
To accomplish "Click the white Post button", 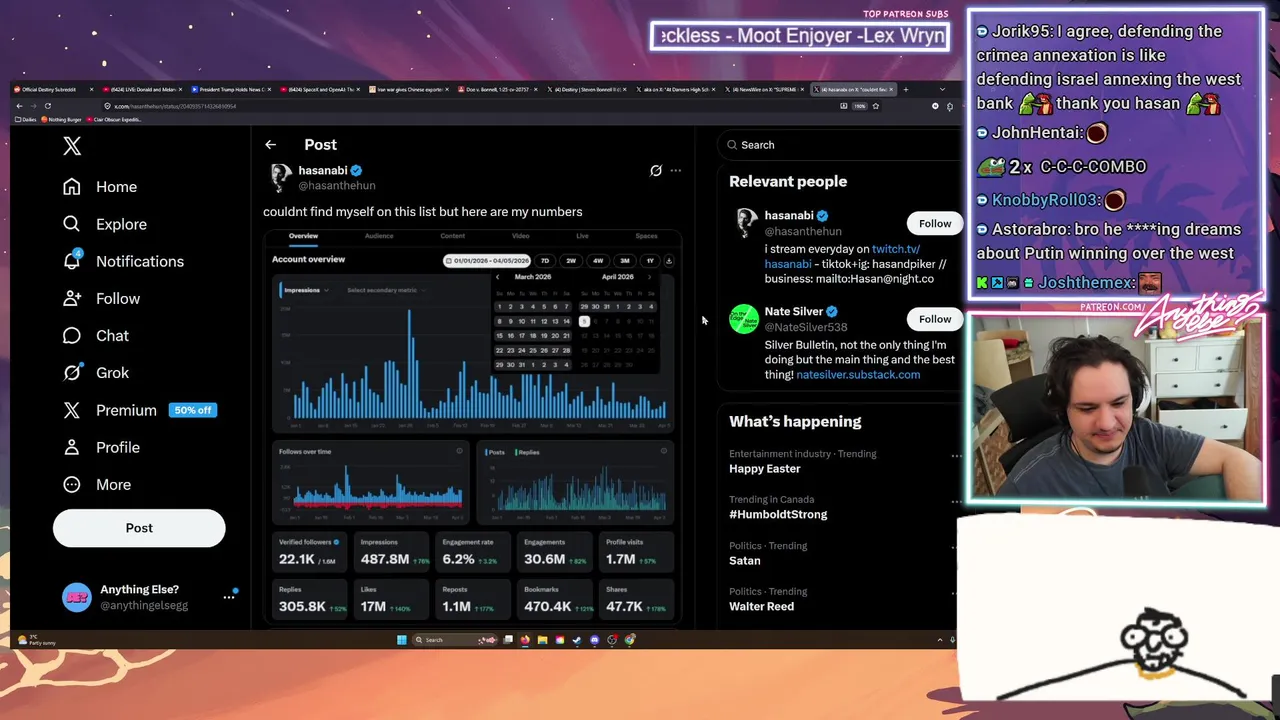I will 139,528.
